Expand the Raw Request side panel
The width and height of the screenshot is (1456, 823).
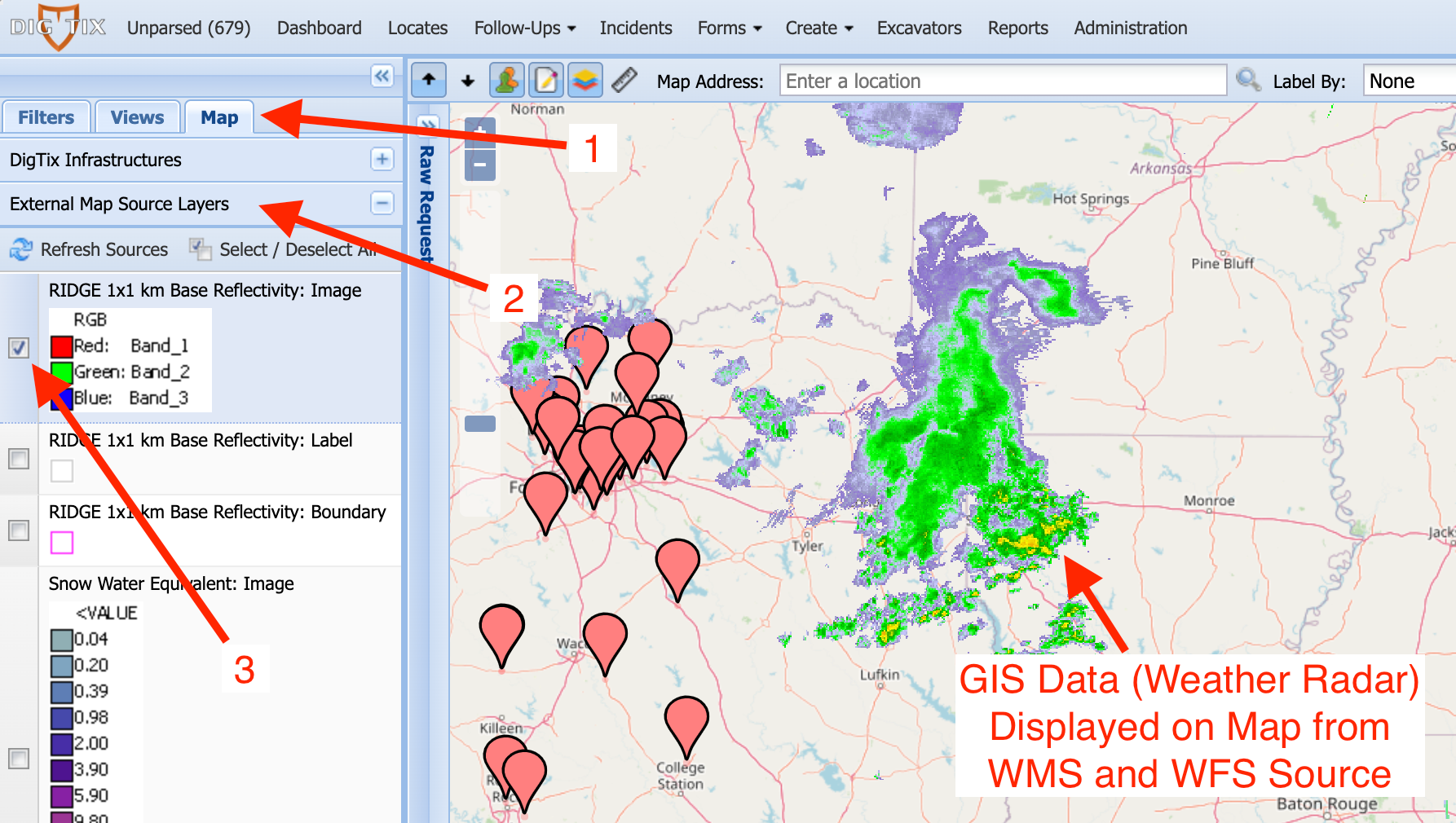click(x=428, y=123)
